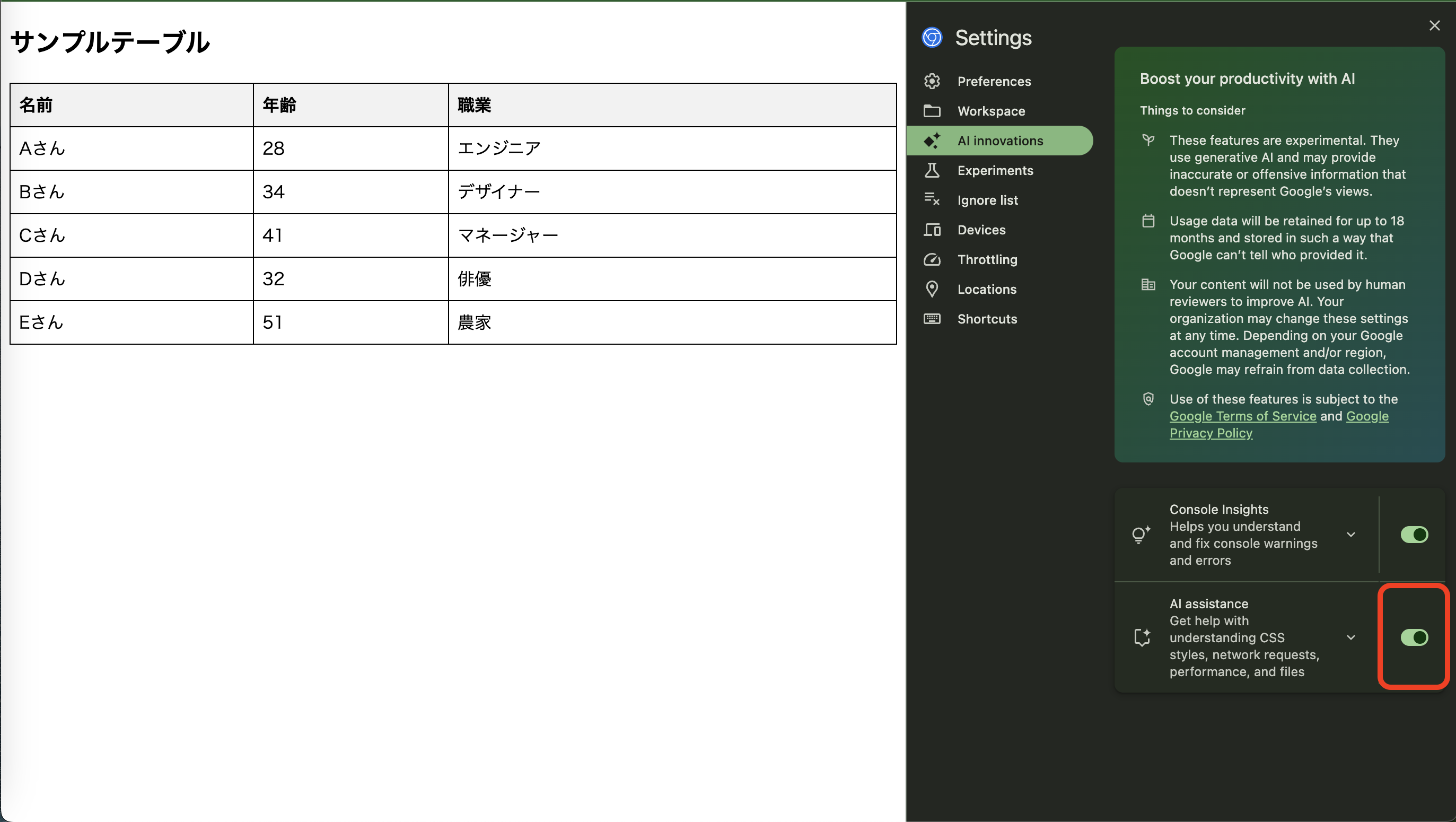The width and height of the screenshot is (1456, 822).
Task: Turn off the AI assistance toggle
Action: pyautogui.click(x=1414, y=637)
